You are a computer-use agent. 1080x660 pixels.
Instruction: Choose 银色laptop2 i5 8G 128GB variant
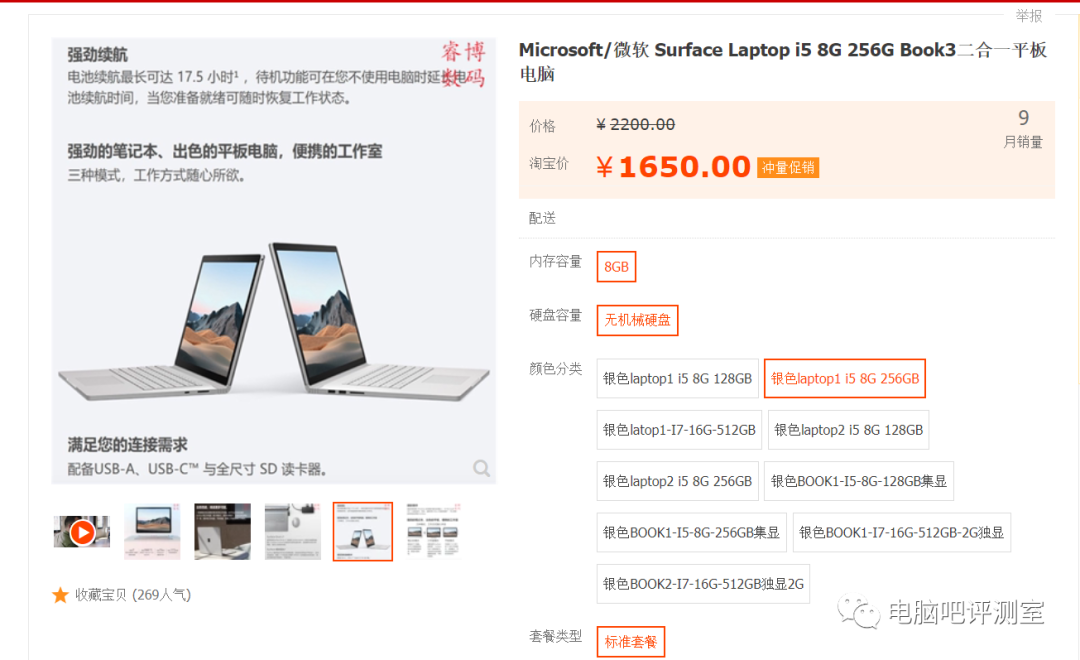tap(848, 430)
